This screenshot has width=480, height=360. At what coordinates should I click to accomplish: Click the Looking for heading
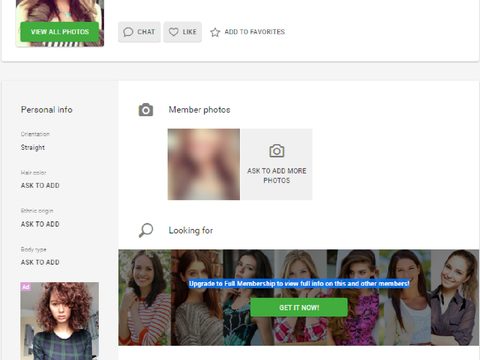pyautogui.click(x=191, y=230)
